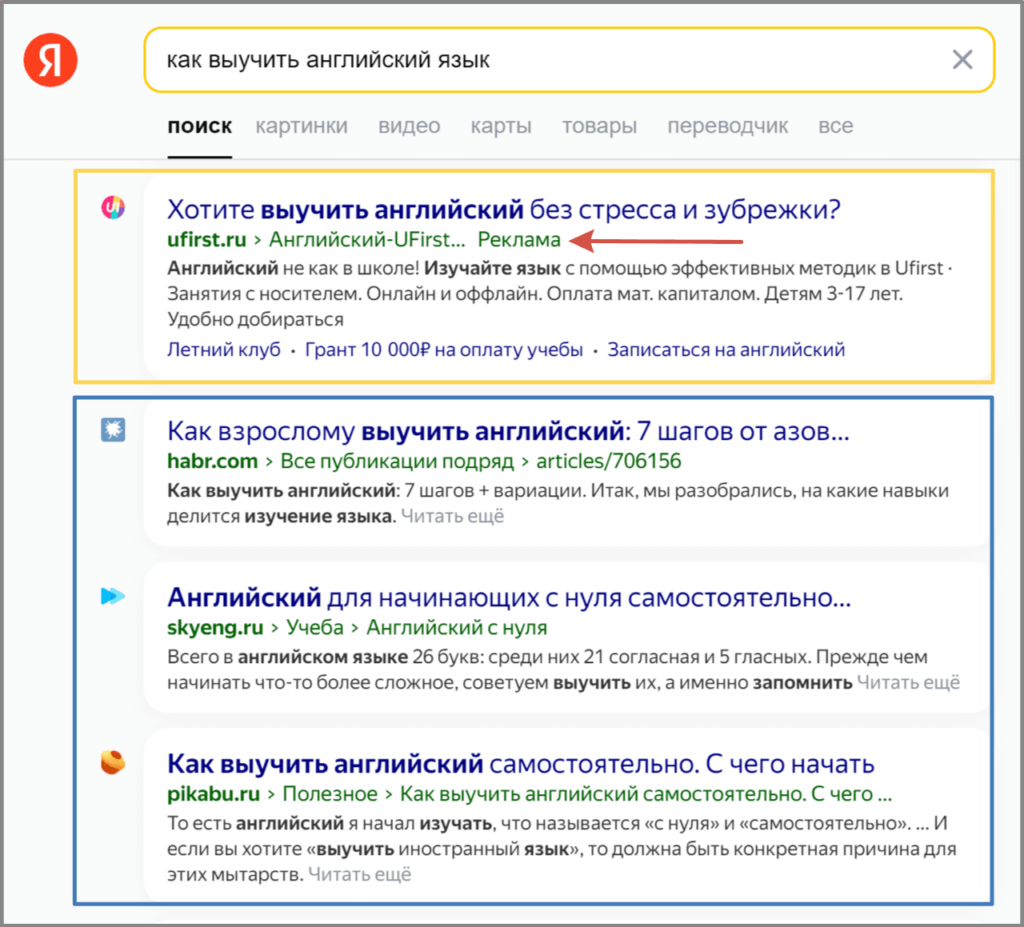Open ad headline about learning without stress
Image resolution: width=1024 pixels, height=927 pixels.
(x=503, y=210)
